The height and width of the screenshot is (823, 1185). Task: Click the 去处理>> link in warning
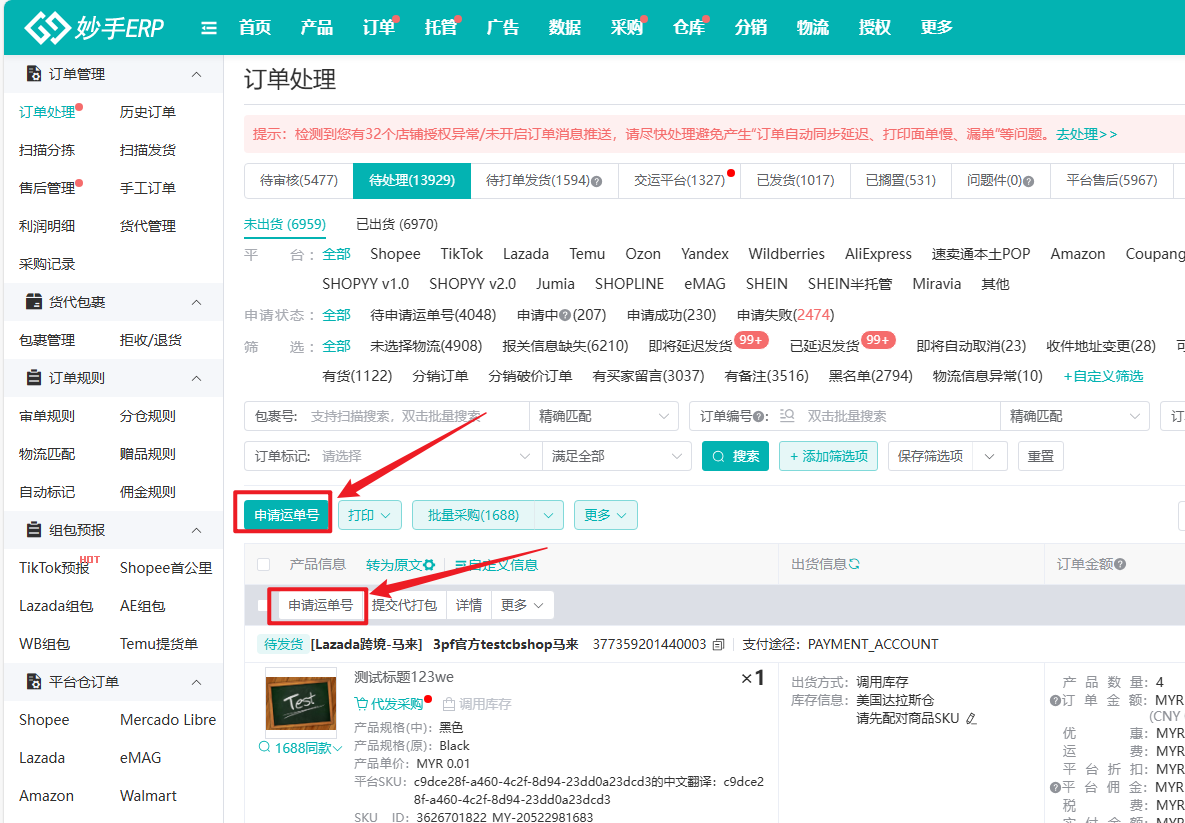click(x=1086, y=135)
